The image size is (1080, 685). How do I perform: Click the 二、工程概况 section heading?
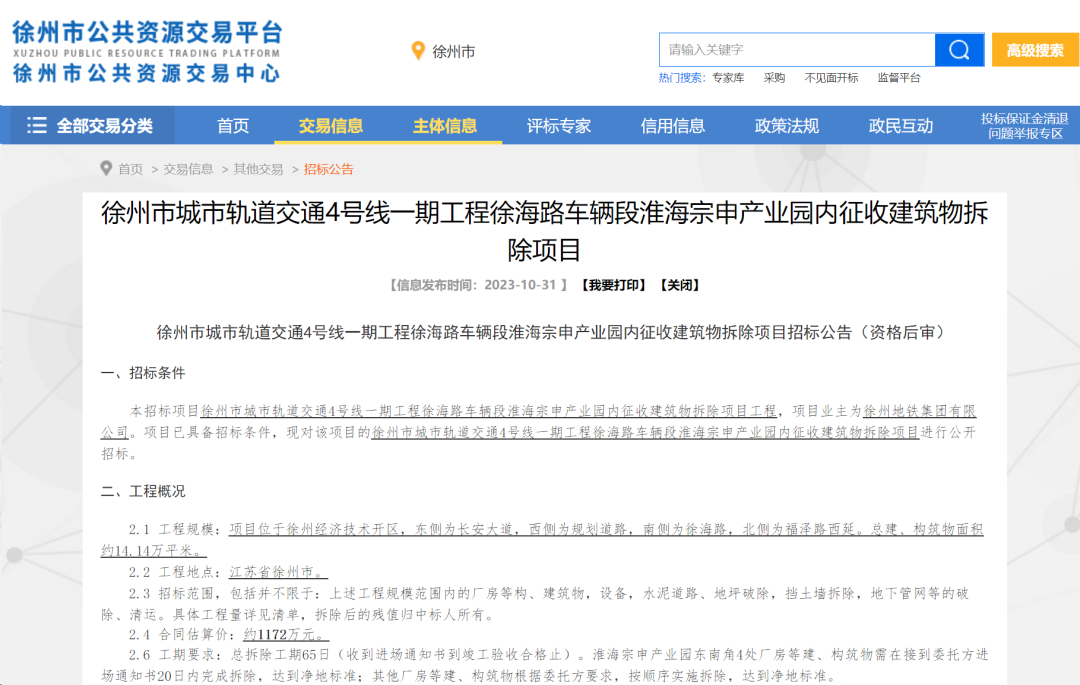point(143,492)
